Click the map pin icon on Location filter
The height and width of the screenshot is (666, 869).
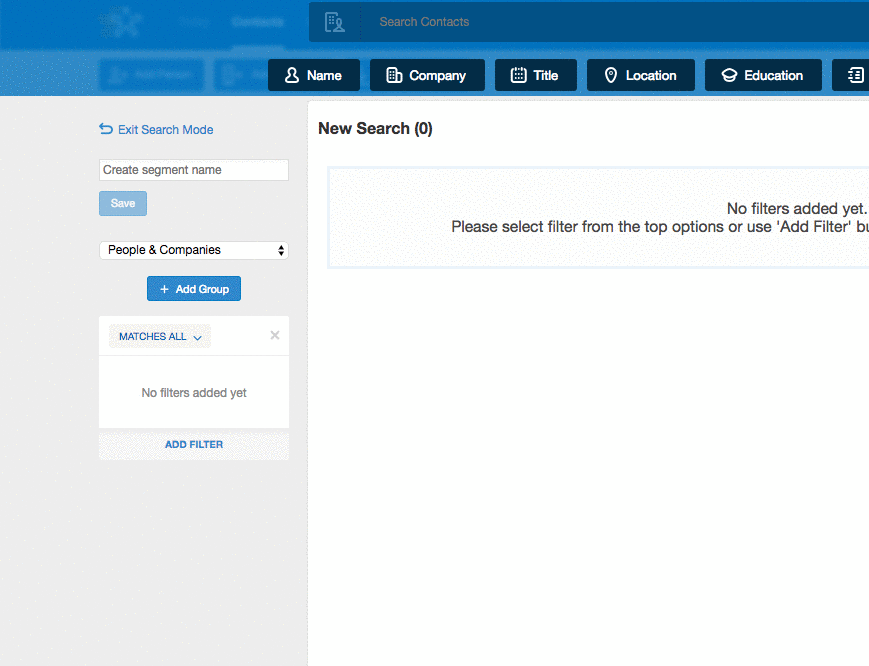[611, 76]
